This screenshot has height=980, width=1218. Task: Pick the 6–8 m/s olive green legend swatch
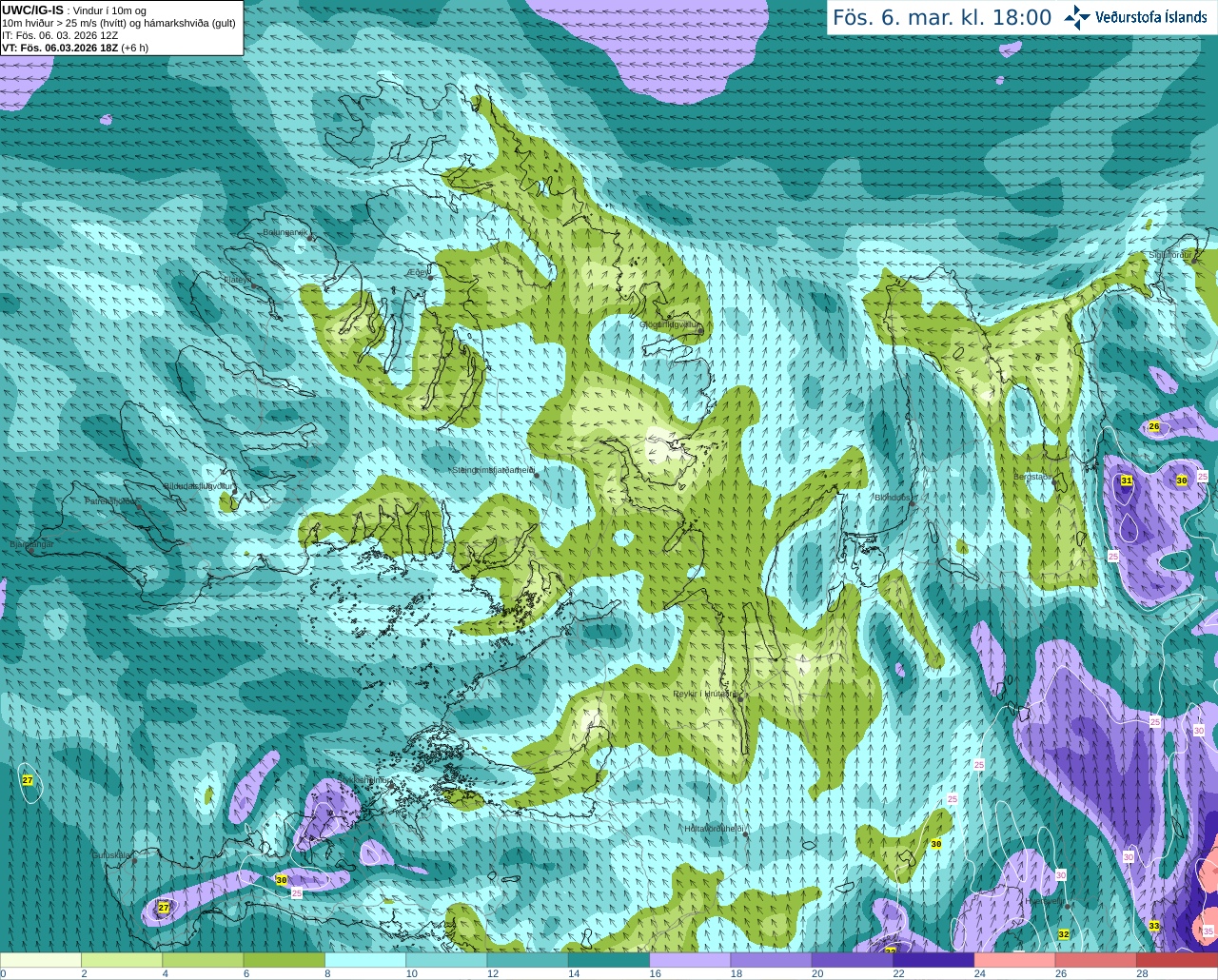click(285, 960)
